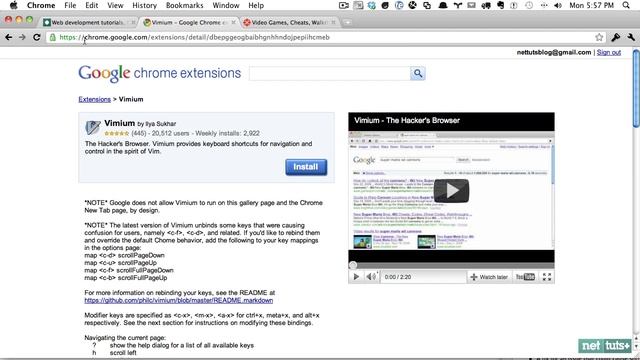Click the nettutsblog@gmail.com account text

coord(553,52)
